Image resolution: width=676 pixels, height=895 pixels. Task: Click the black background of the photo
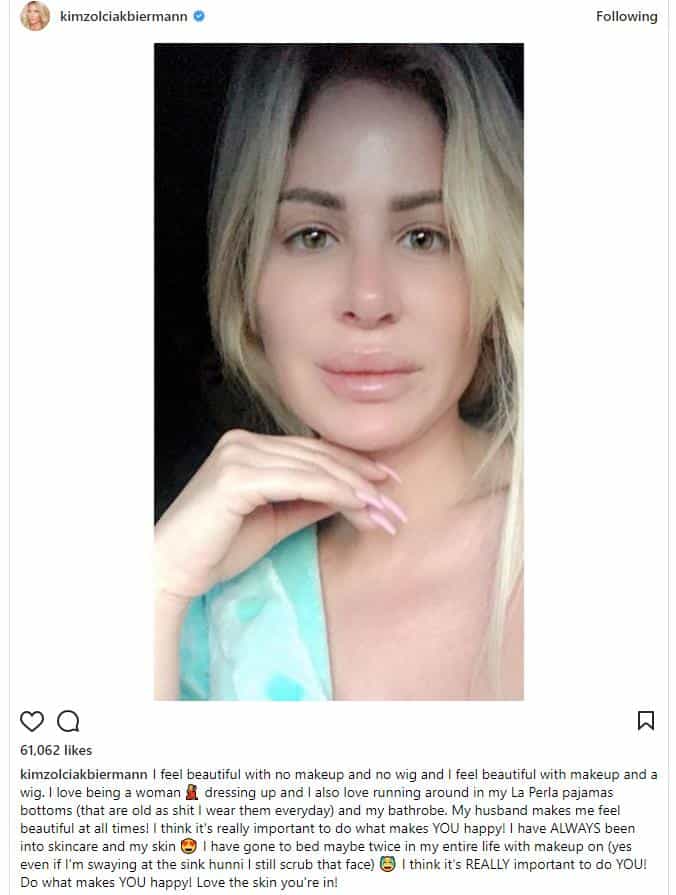tap(183, 228)
